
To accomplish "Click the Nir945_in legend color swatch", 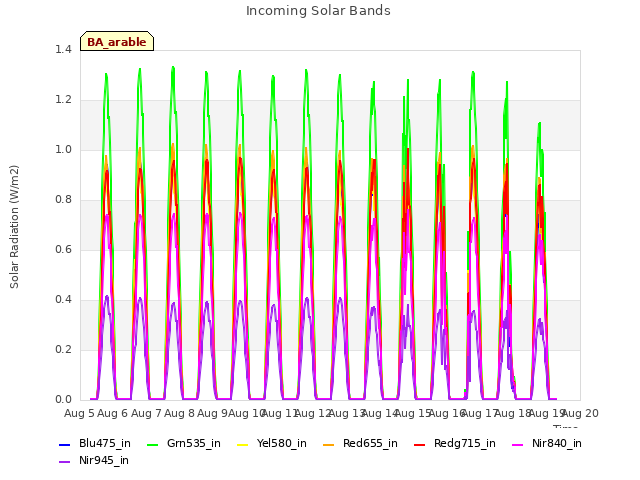I will tap(64, 462).
